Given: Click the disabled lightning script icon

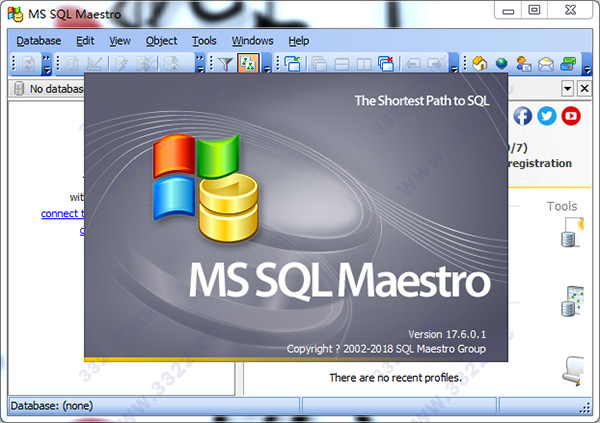Looking at the screenshot, I should pos(121,64).
